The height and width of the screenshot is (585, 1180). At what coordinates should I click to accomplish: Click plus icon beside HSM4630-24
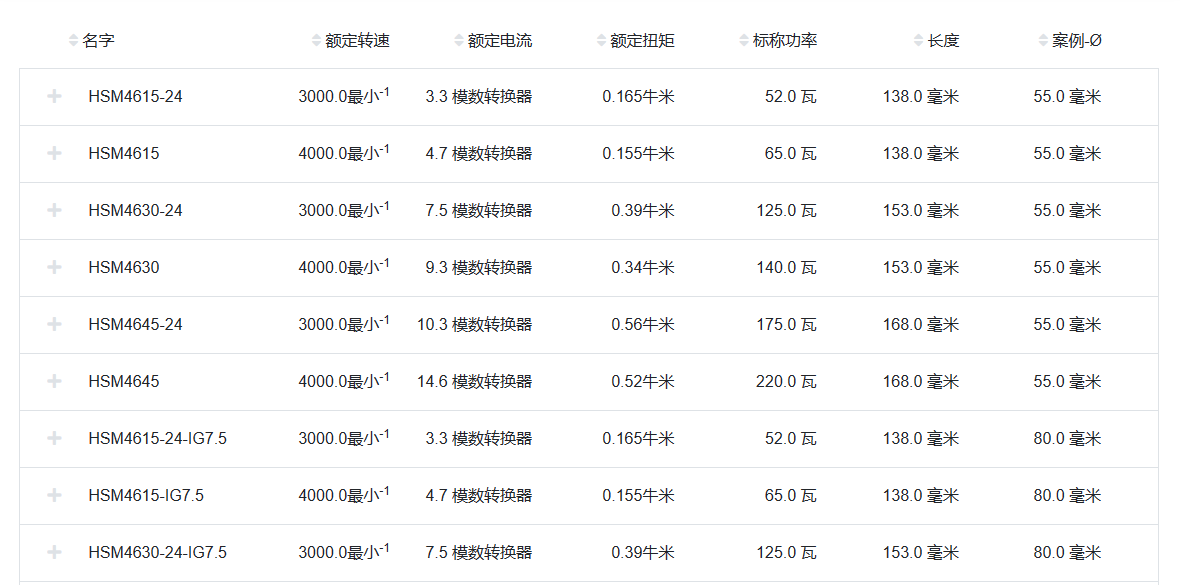click(x=54, y=211)
